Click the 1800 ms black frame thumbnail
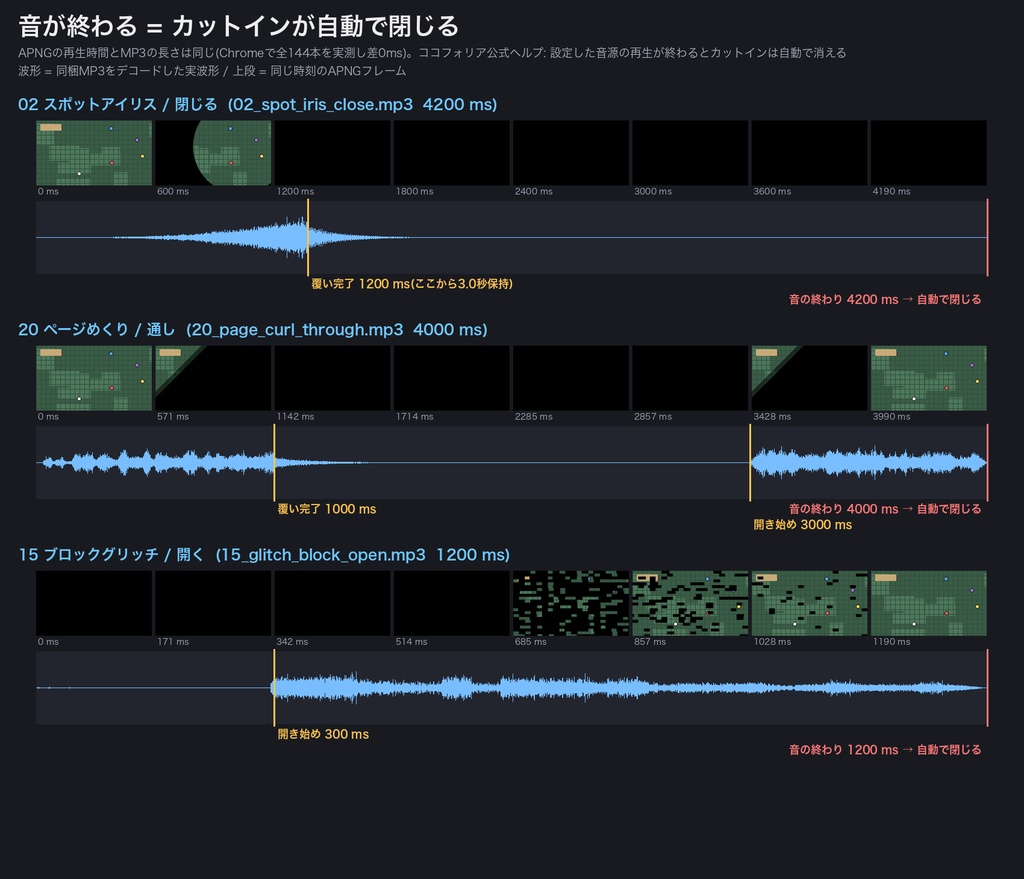 pyautogui.click(x=452, y=153)
